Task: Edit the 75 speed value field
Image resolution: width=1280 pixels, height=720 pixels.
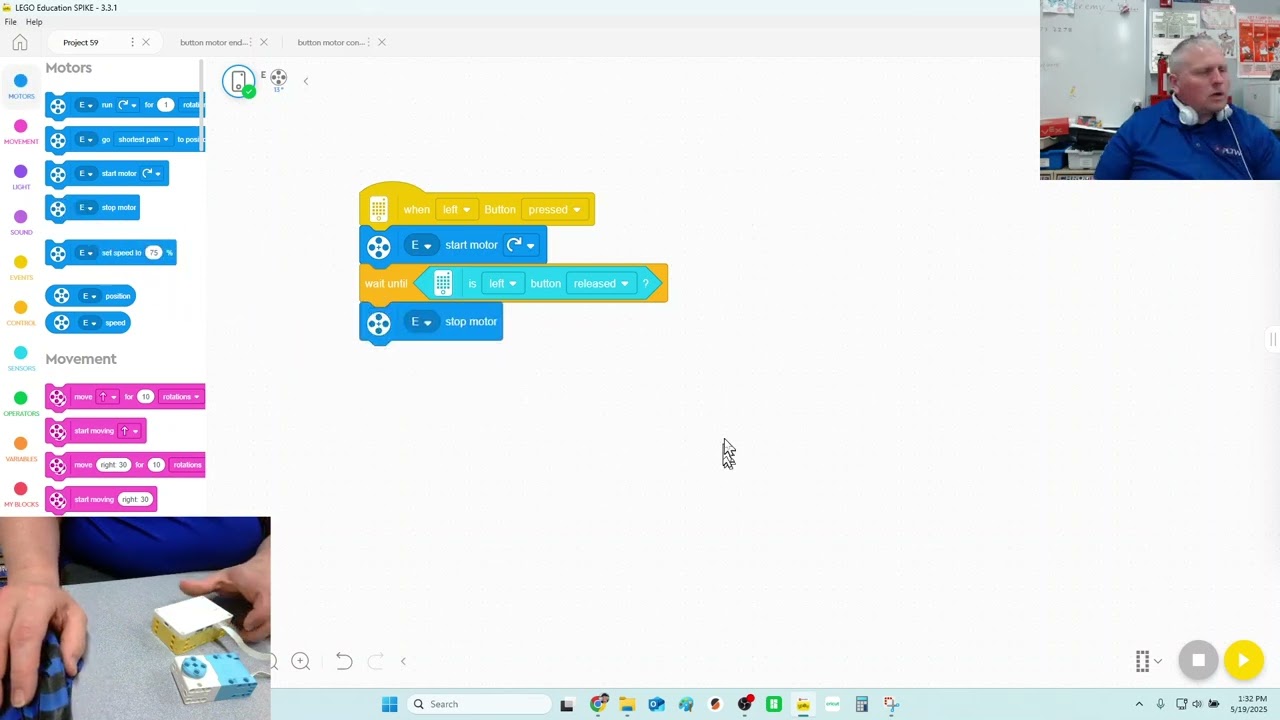Action: (x=154, y=253)
